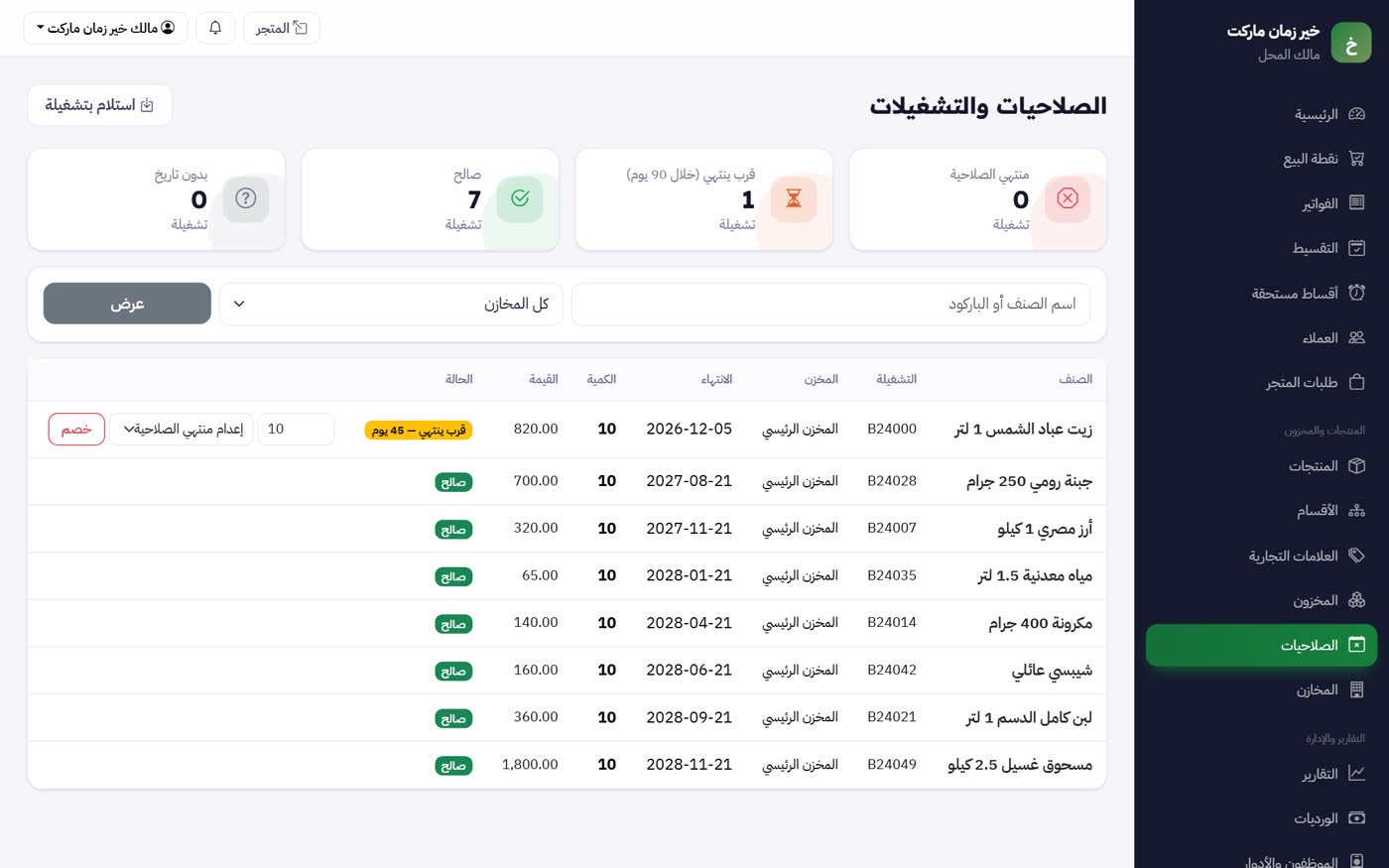Click the value 1,800.00
The height and width of the screenshot is (868, 1389).
coord(530,765)
